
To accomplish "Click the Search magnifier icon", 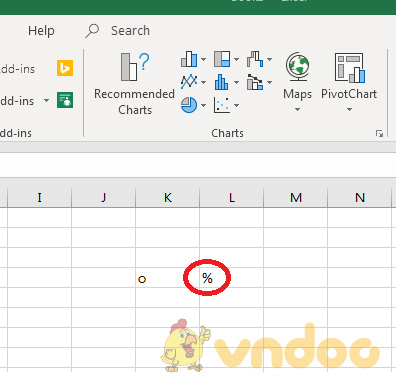I will [92, 31].
